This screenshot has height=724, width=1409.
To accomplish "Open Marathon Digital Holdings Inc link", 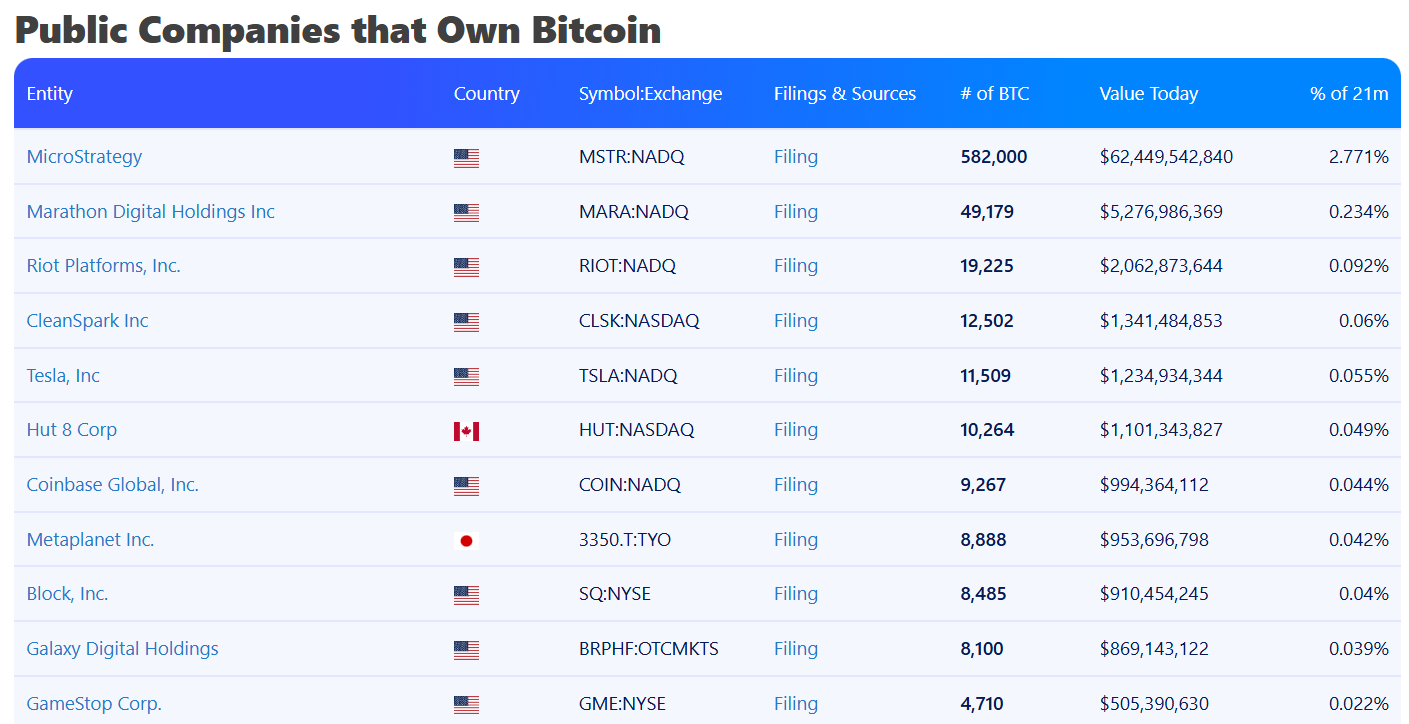I will tap(150, 212).
